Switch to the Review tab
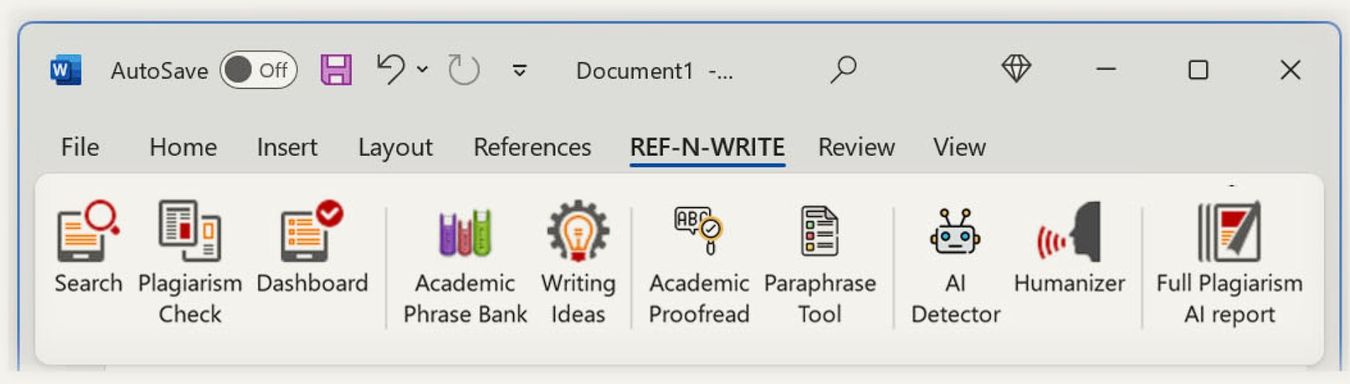This screenshot has height=384, width=1350. [856, 147]
